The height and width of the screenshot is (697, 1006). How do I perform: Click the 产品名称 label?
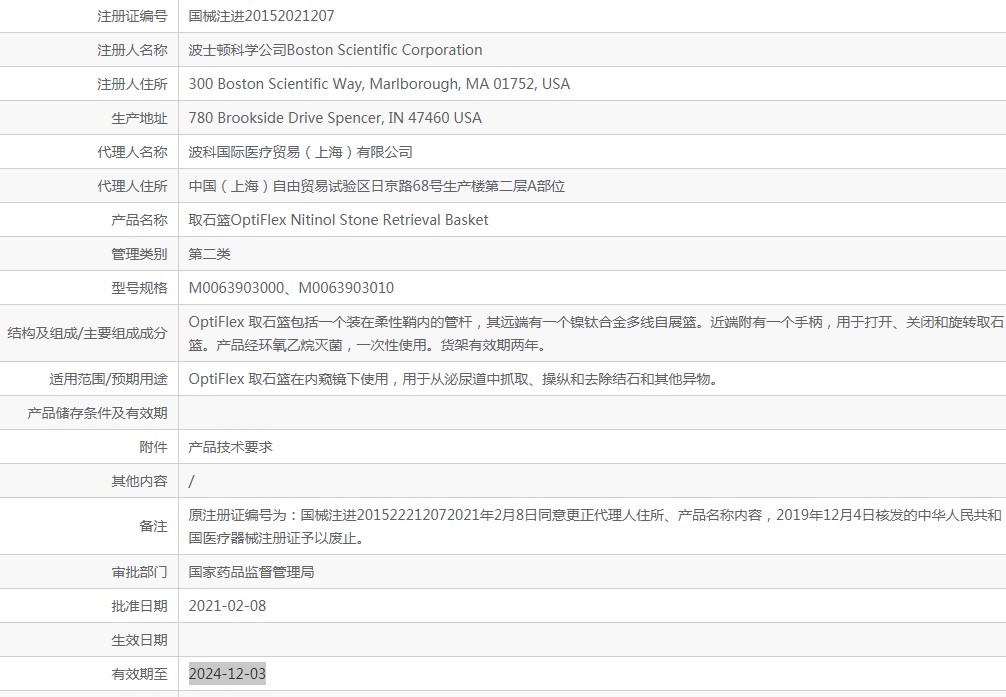tap(139, 220)
